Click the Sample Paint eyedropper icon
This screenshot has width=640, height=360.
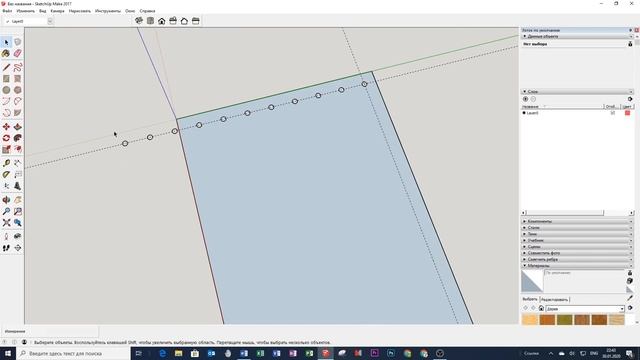630,298
